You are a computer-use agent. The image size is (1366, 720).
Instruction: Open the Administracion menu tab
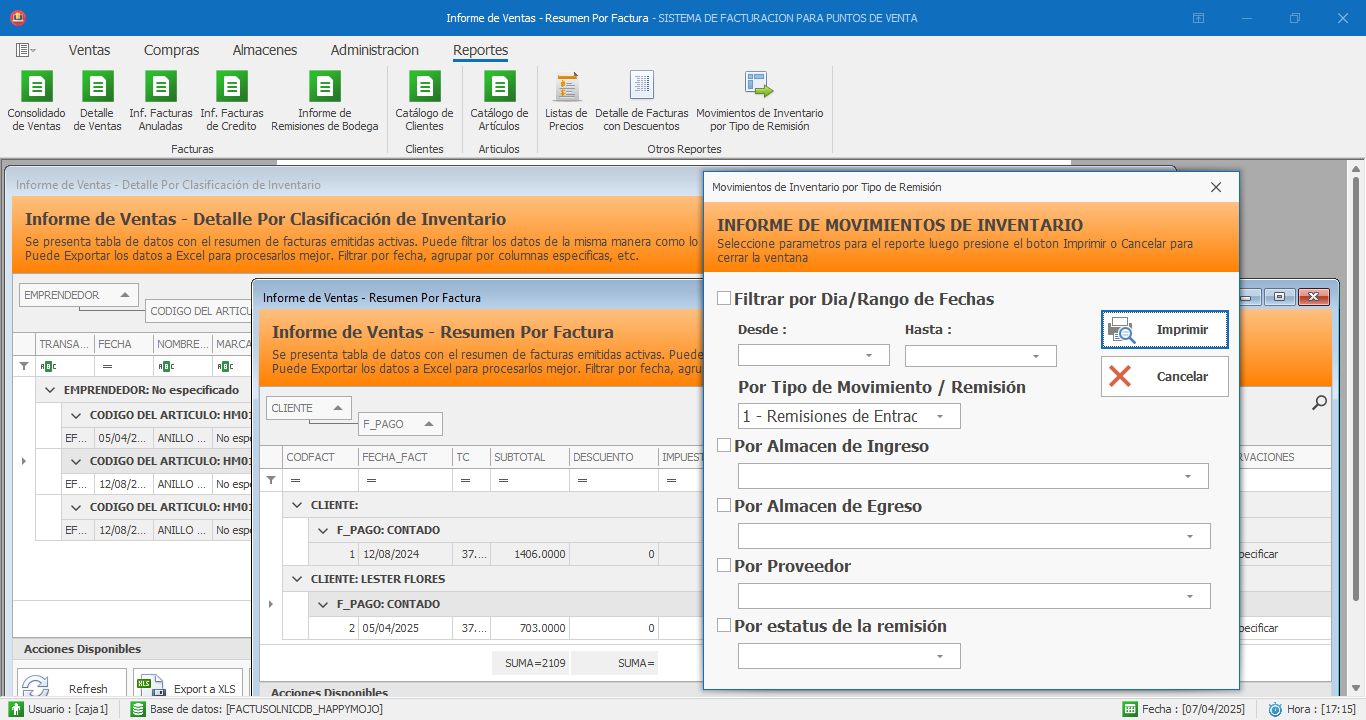click(375, 50)
